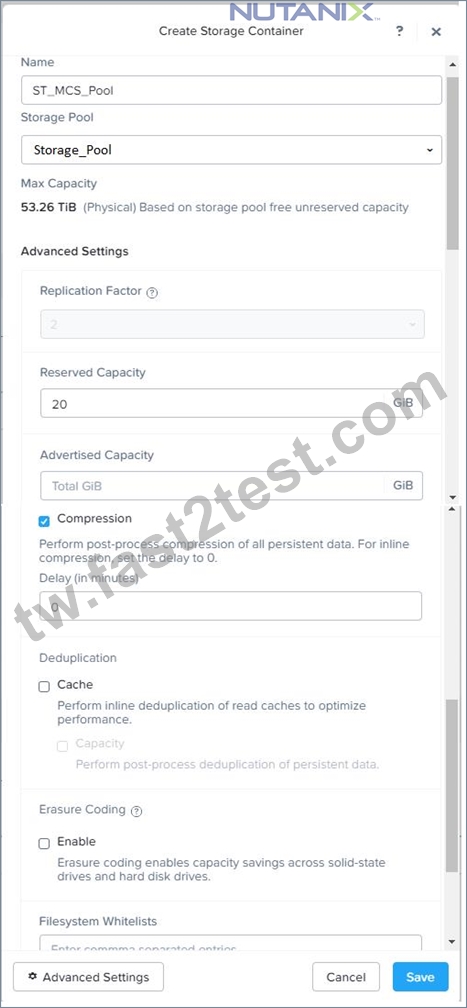467x1008 pixels.
Task: Click the Cancel button
Action: click(346, 976)
